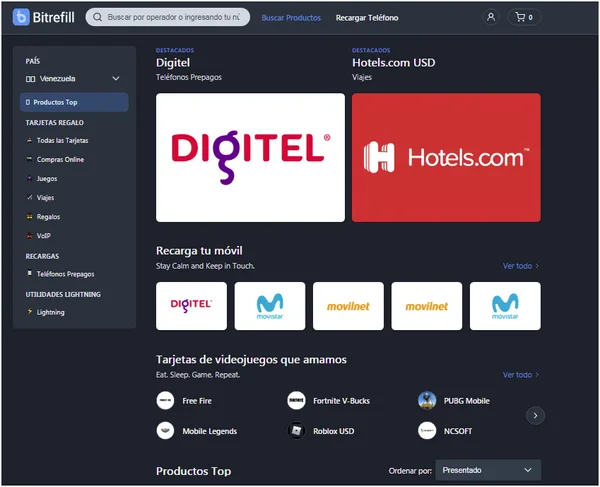Open the shopping cart icon
Screen dimensions: 600x487
click(x=524, y=17)
